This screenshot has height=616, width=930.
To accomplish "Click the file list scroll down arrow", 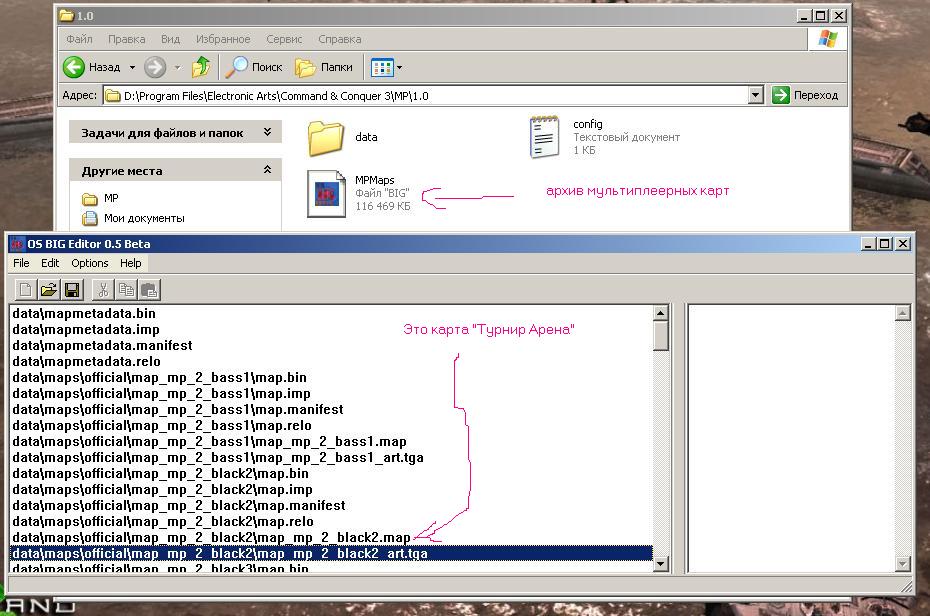I will 661,564.
